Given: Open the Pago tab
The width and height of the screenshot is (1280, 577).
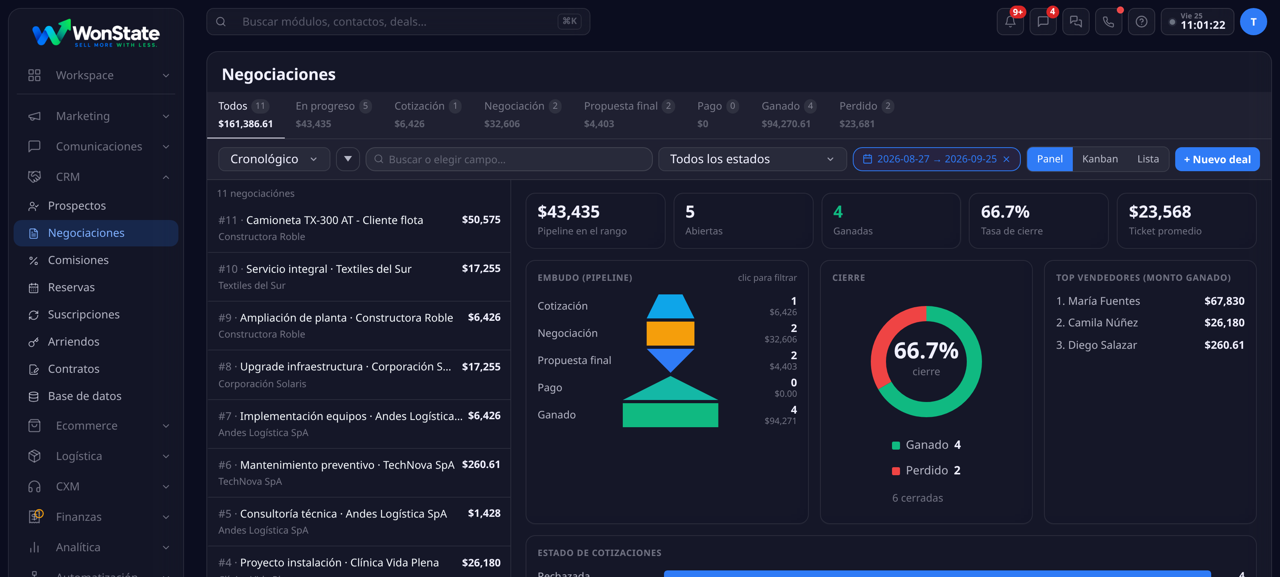Looking at the screenshot, I should tap(718, 115).
